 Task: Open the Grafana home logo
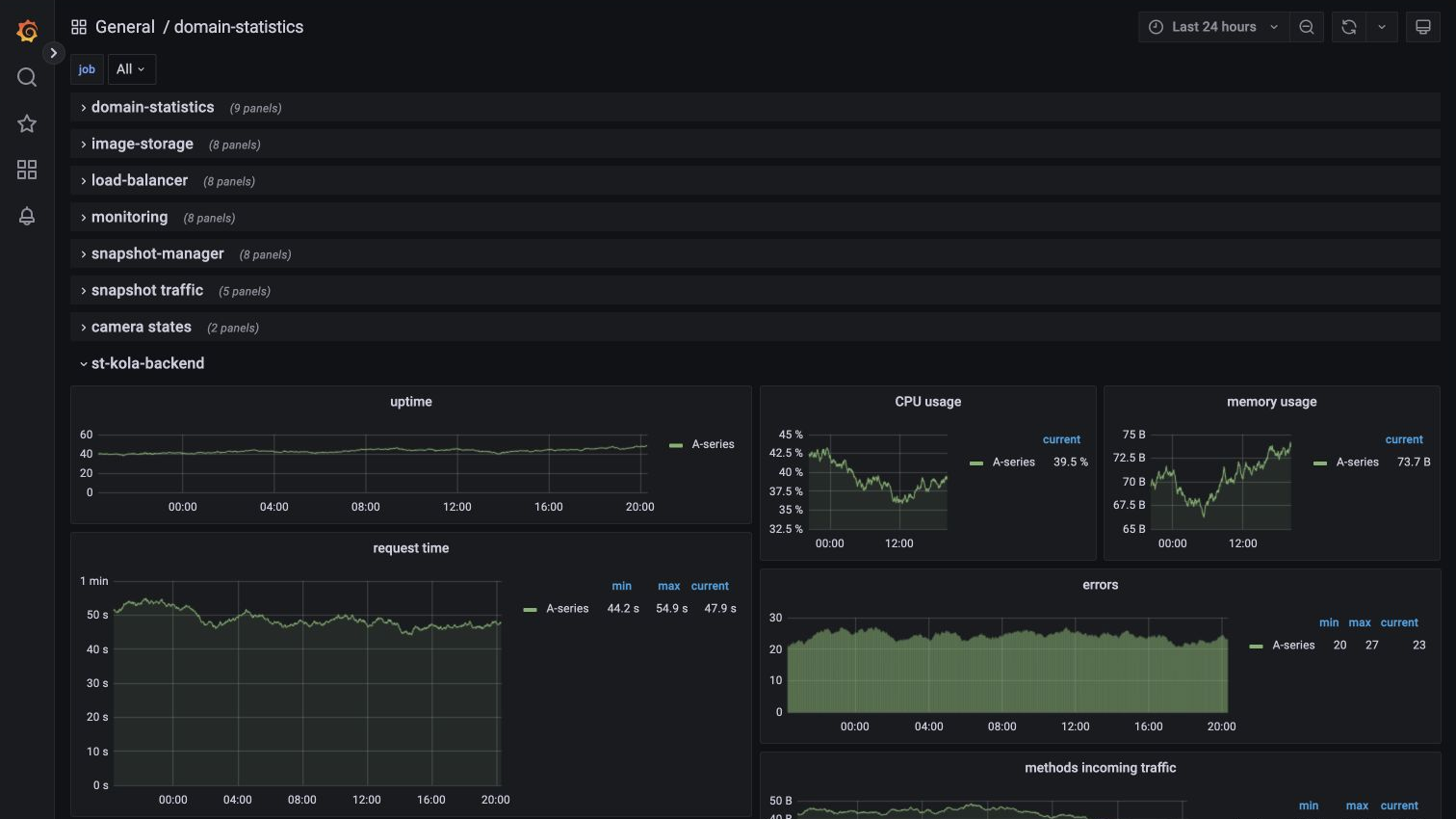[x=27, y=31]
